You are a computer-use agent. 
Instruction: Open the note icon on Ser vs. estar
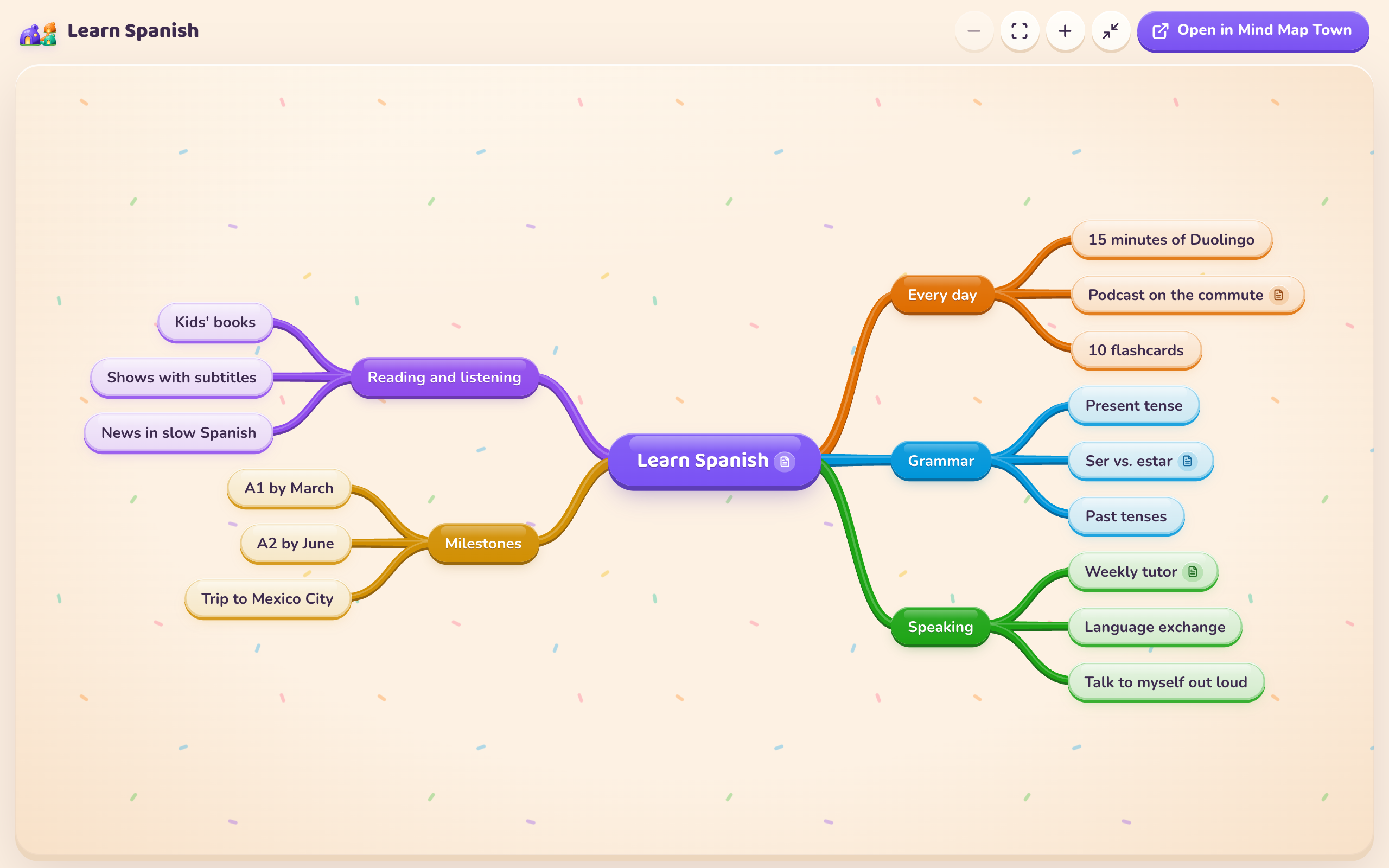click(1188, 461)
